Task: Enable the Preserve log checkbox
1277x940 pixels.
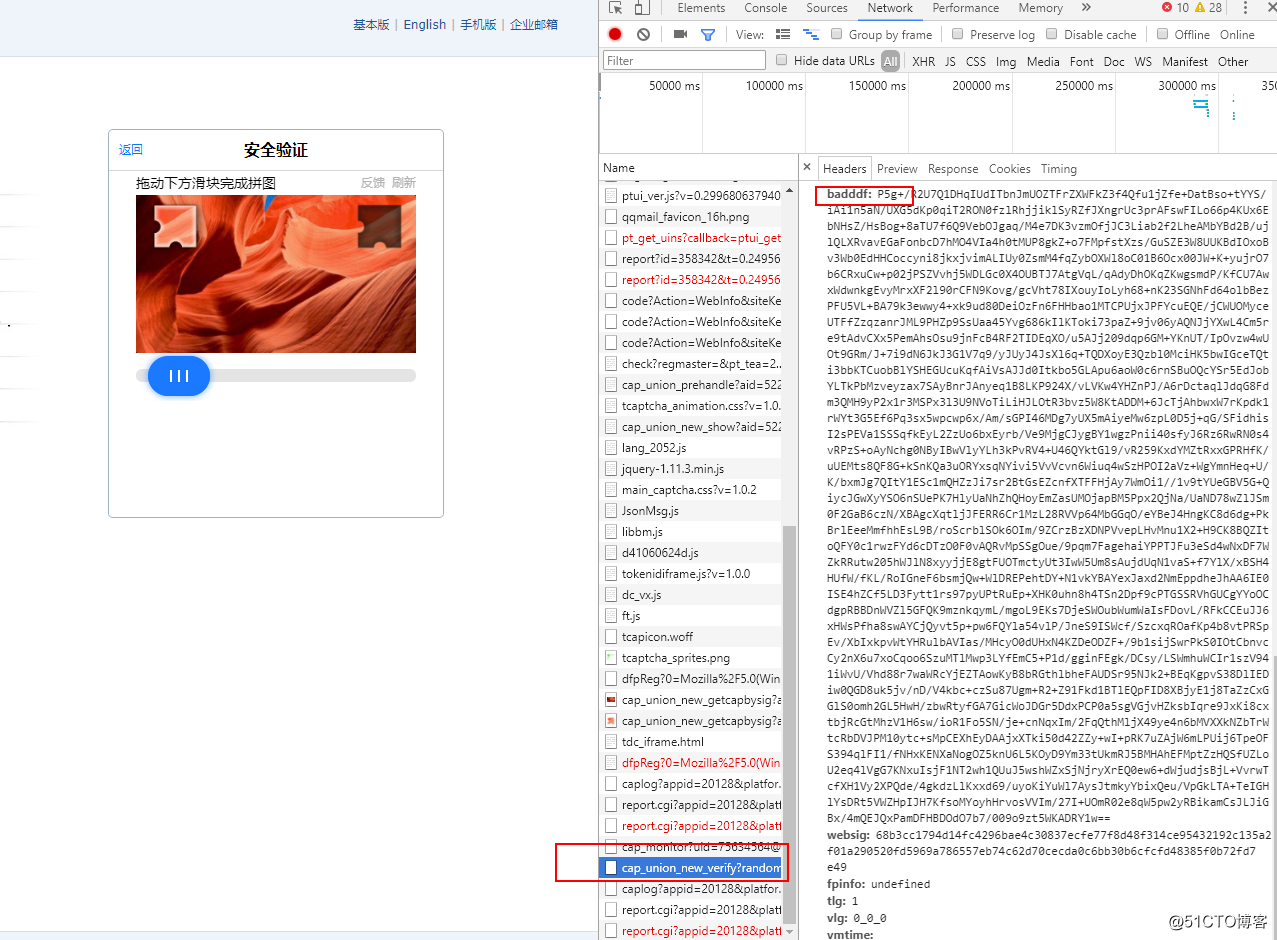Action: point(957,34)
